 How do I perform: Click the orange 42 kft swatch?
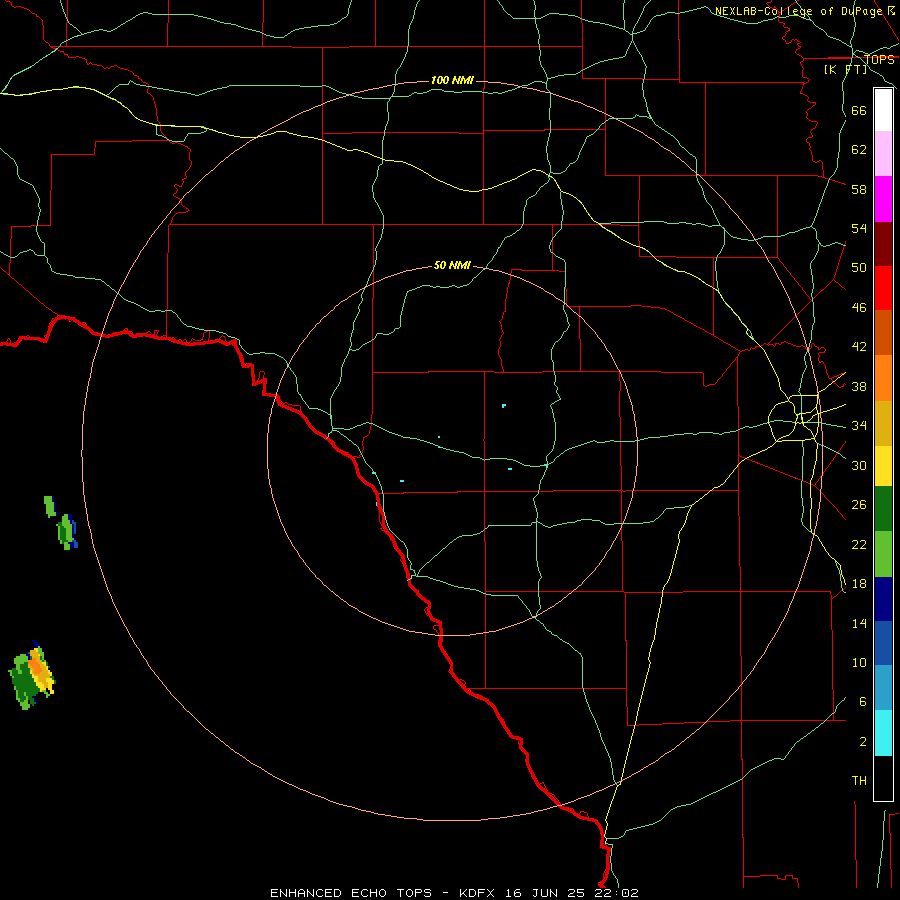[883, 378]
